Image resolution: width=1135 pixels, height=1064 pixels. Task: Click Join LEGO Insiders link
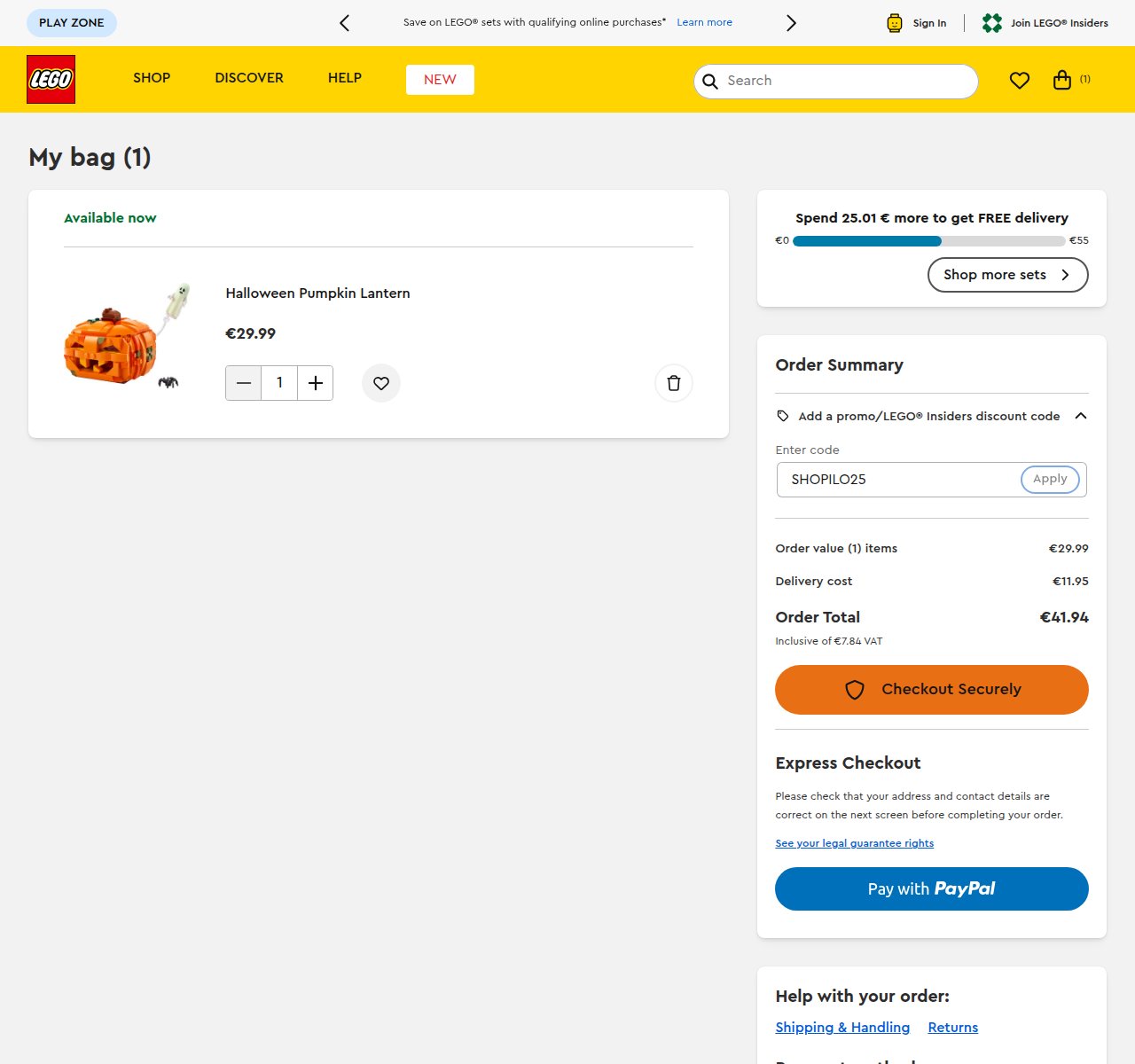(x=1060, y=23)
